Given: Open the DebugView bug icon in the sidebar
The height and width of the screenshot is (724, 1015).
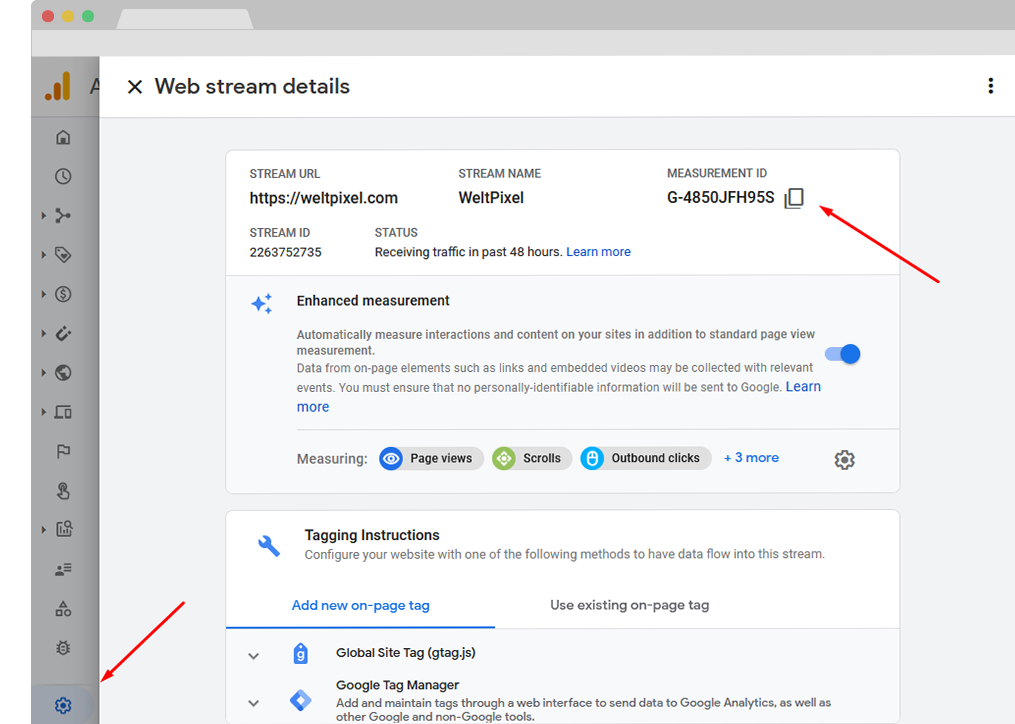Looking at the screenshot, I should (63, 648).
